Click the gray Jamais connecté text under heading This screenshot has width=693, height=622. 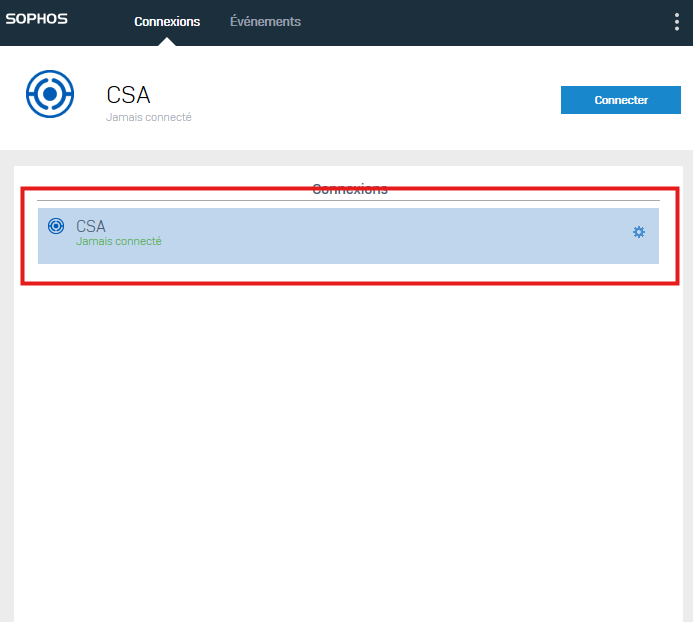pos(148,117)
